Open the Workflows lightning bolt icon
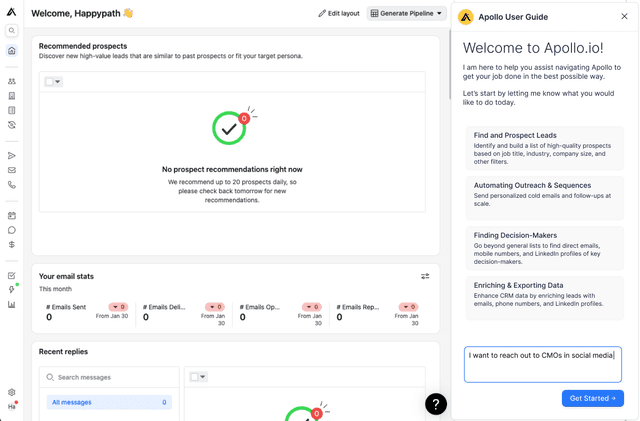 [x=11, y=290]
